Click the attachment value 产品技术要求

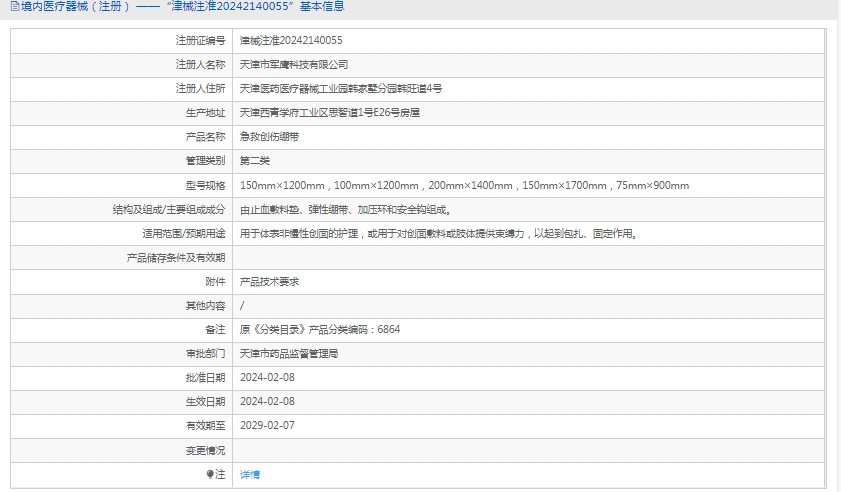click(269, 282)
